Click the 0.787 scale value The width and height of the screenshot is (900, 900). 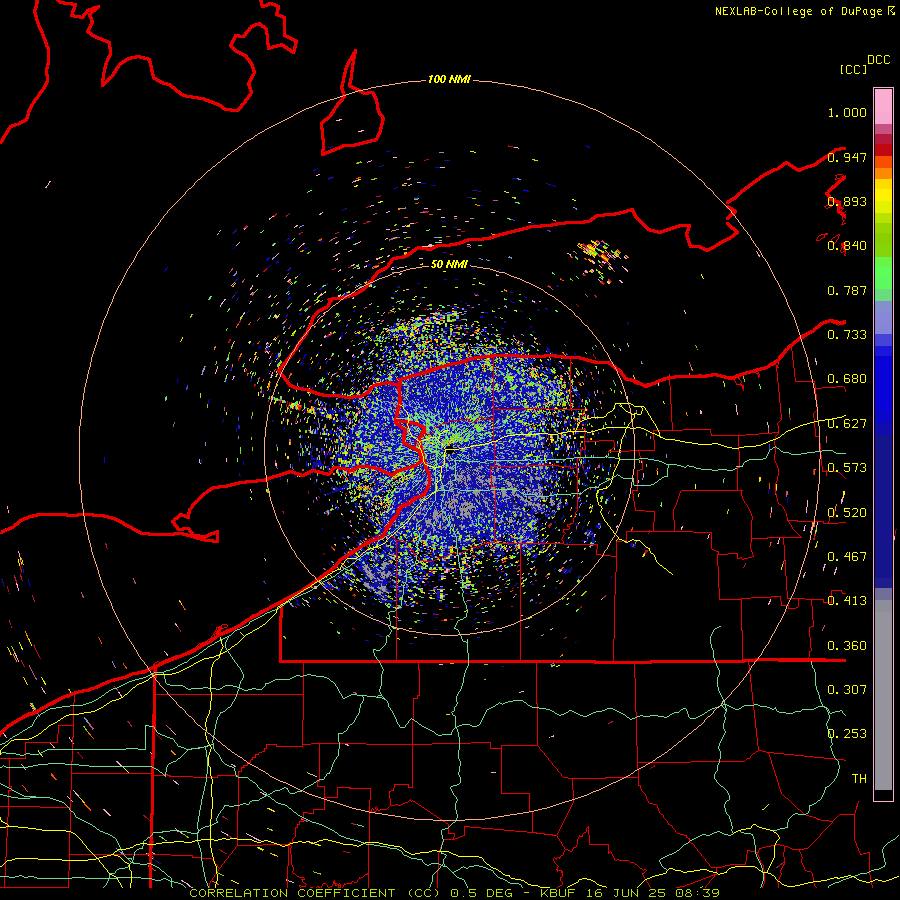point(847,290)
